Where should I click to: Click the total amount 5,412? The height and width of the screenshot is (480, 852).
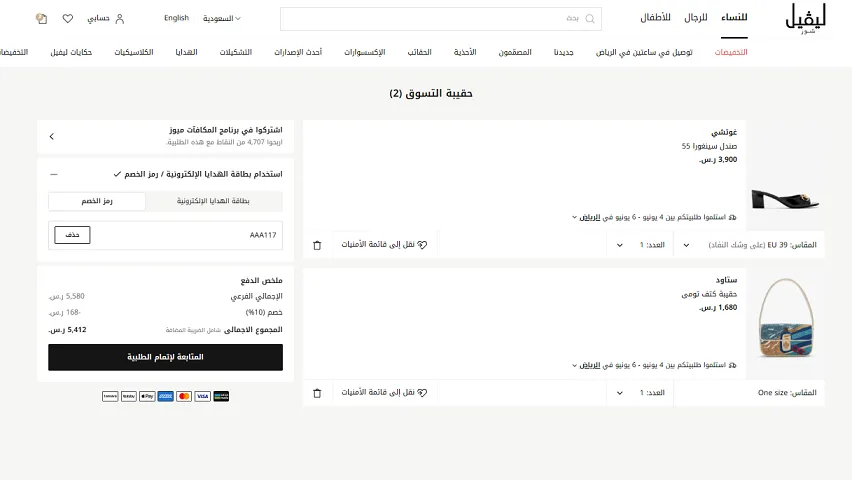[67, 330]
